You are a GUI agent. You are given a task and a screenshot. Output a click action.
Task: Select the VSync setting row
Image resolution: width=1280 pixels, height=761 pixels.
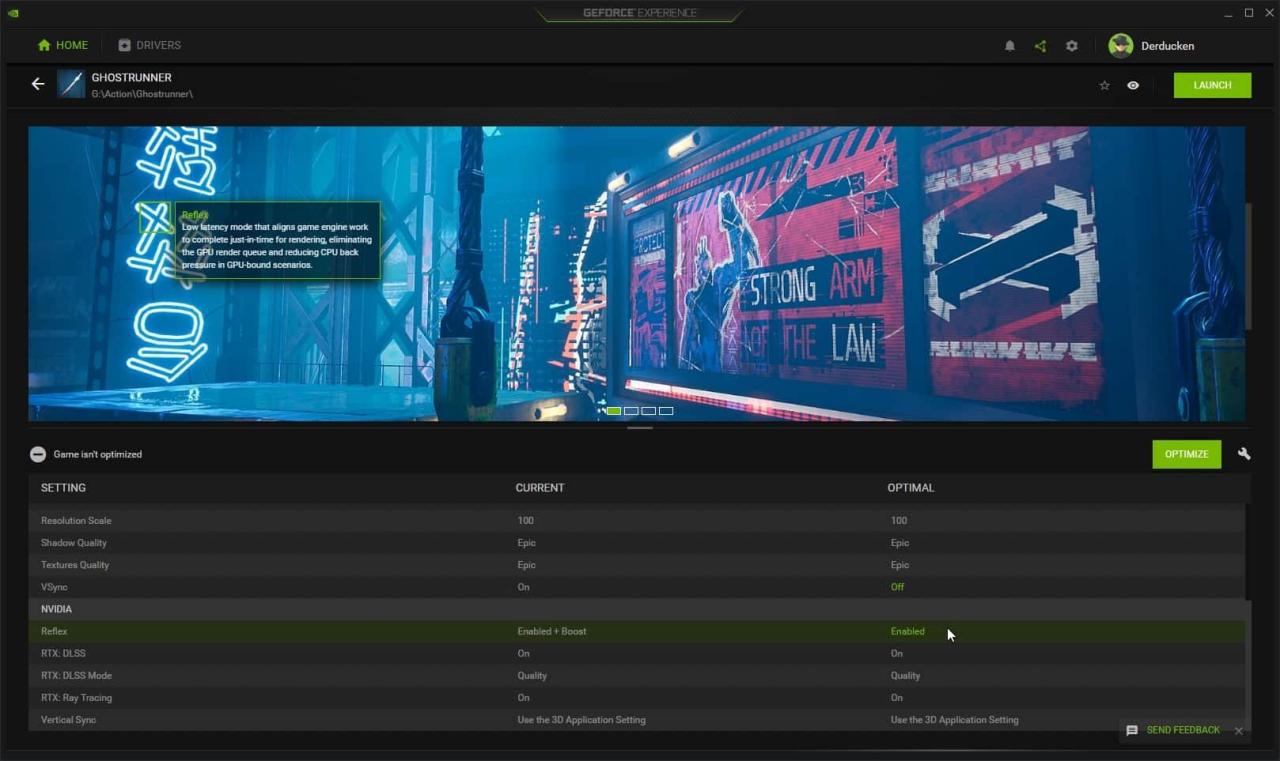(x=637, y=587)
